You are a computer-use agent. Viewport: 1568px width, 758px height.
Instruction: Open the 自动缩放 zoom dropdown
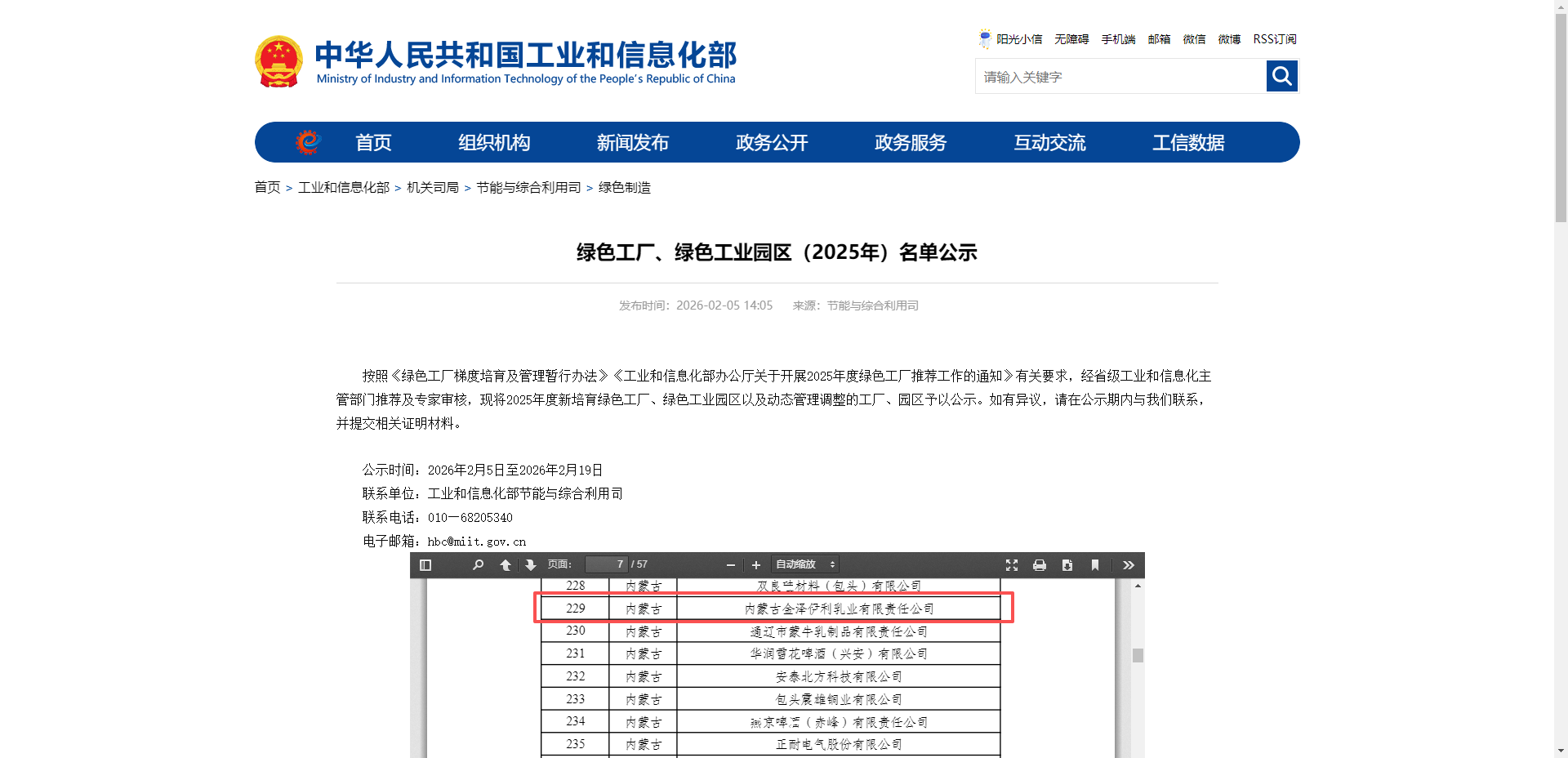[x=805, y=564]
